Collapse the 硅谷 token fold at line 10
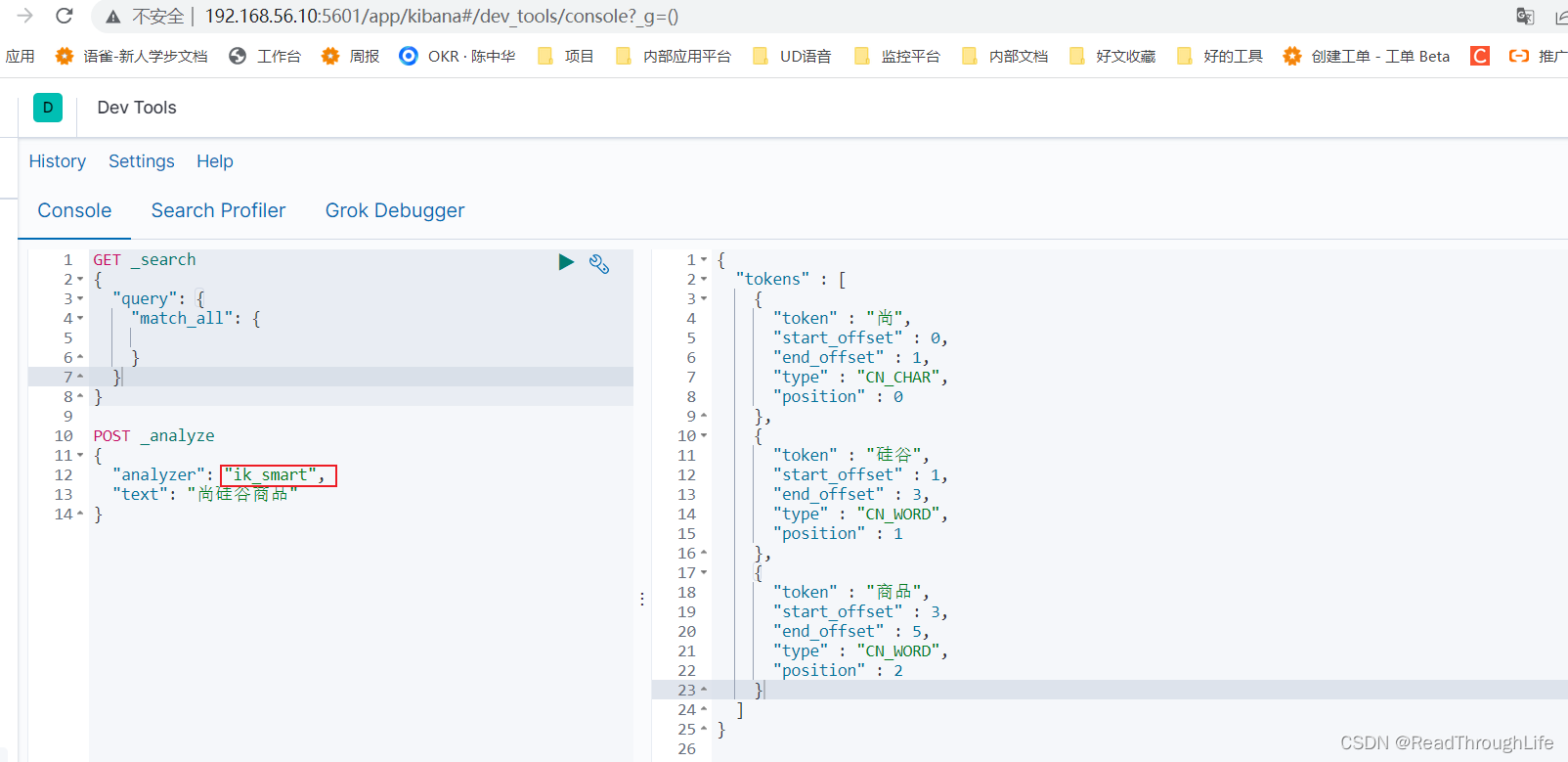This screenshot has width=1568, height=762. click(x=704, y=436)
